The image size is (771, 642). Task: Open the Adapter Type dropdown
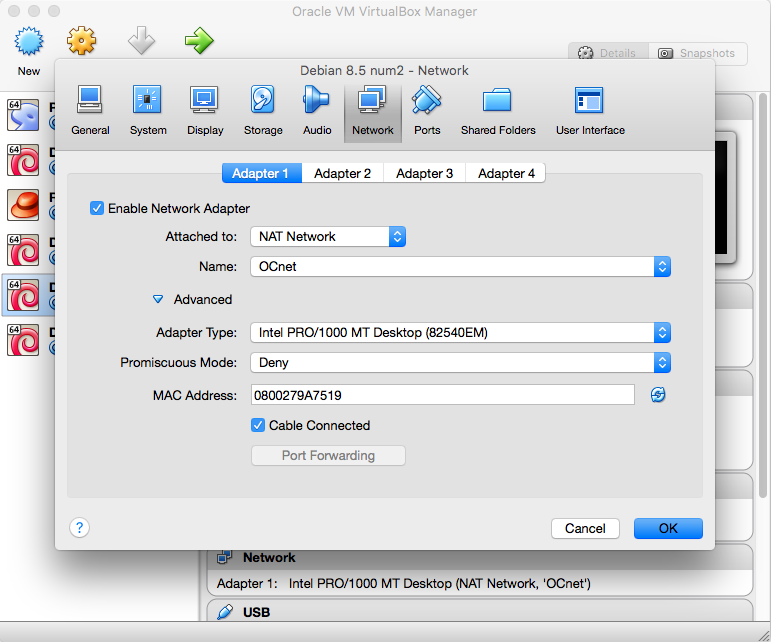click(460, 333)
